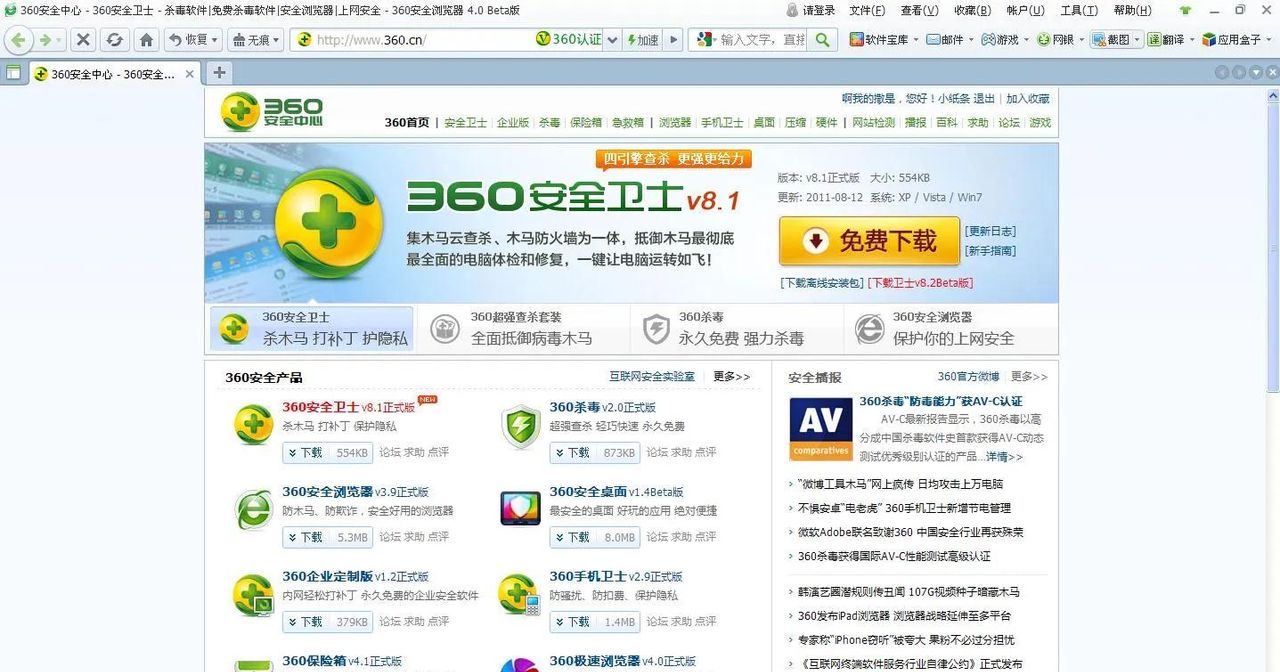Open the 文件(F) menu
This screenshot has width=1280, height=672.
[x=867, y=10]
